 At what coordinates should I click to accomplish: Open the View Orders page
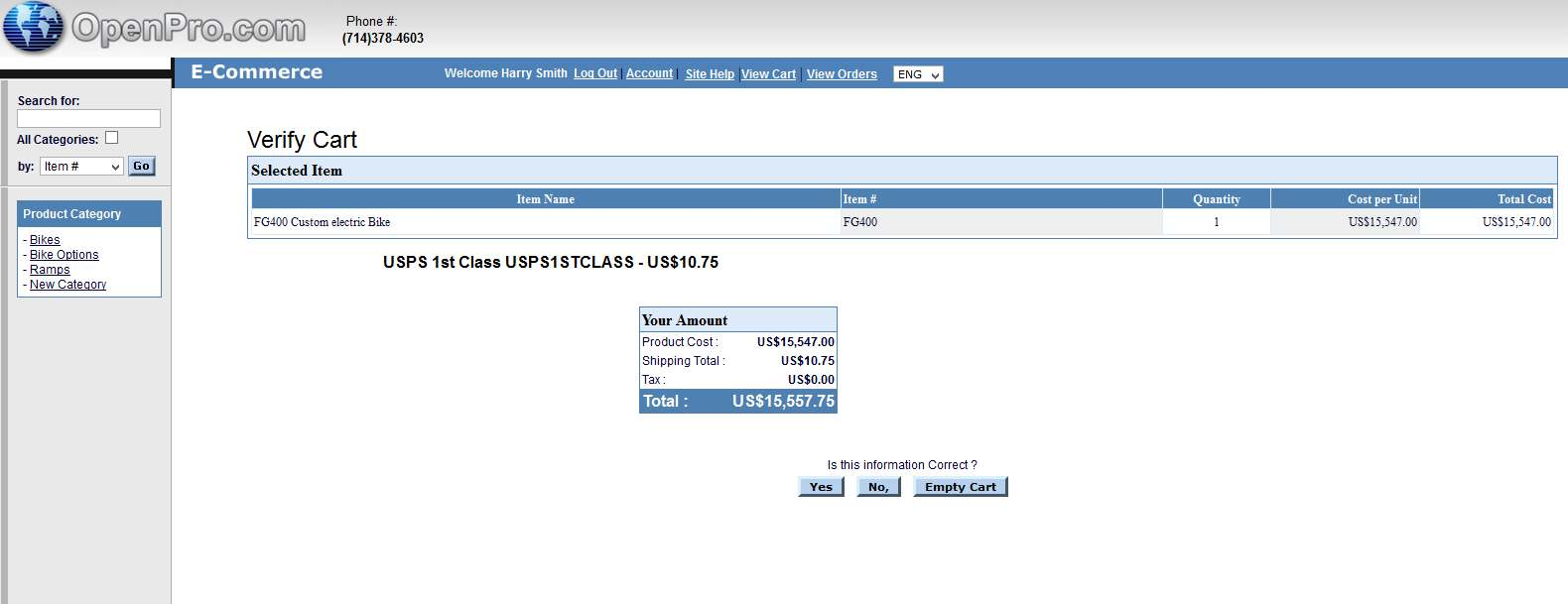[x=842, y=74]
